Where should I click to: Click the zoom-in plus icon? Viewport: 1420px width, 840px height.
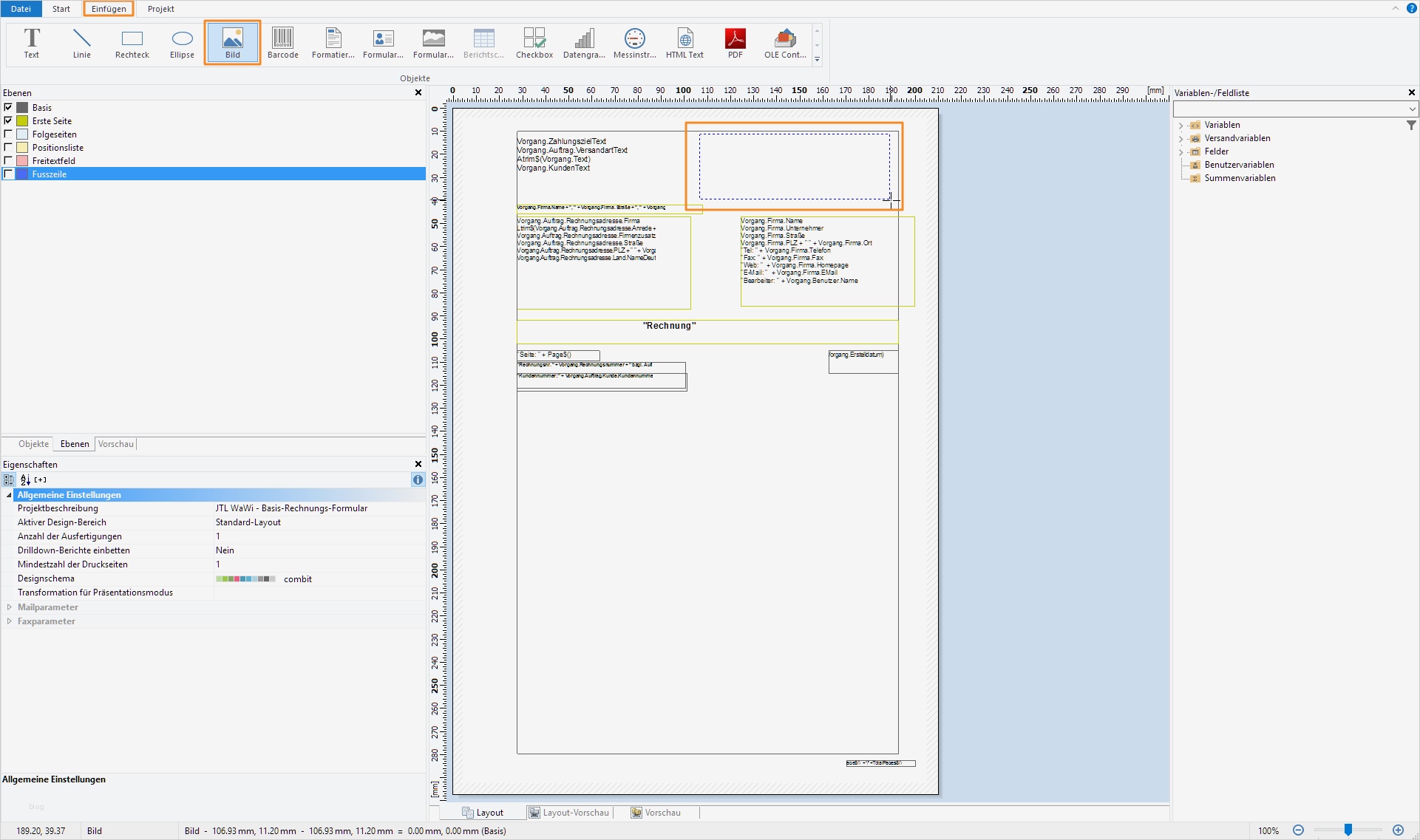pos(1398,830)
